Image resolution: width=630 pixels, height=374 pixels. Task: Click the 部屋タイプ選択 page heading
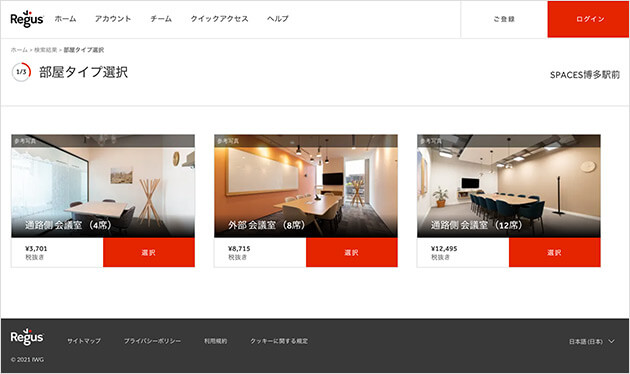coord(84,72)
